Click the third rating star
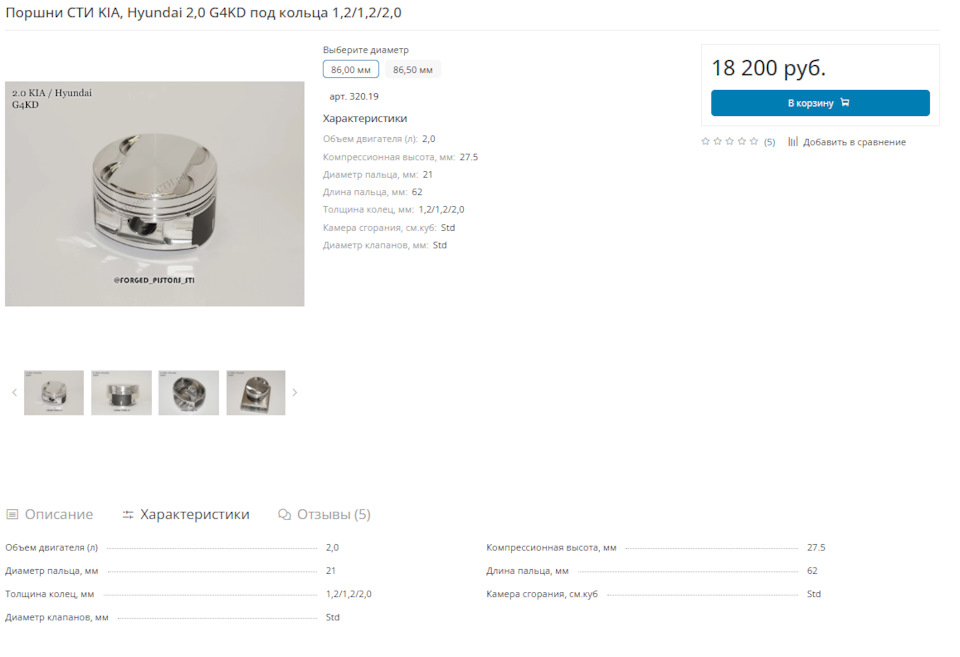The width and height of the screenshot is (960, 657). point(729,141)
